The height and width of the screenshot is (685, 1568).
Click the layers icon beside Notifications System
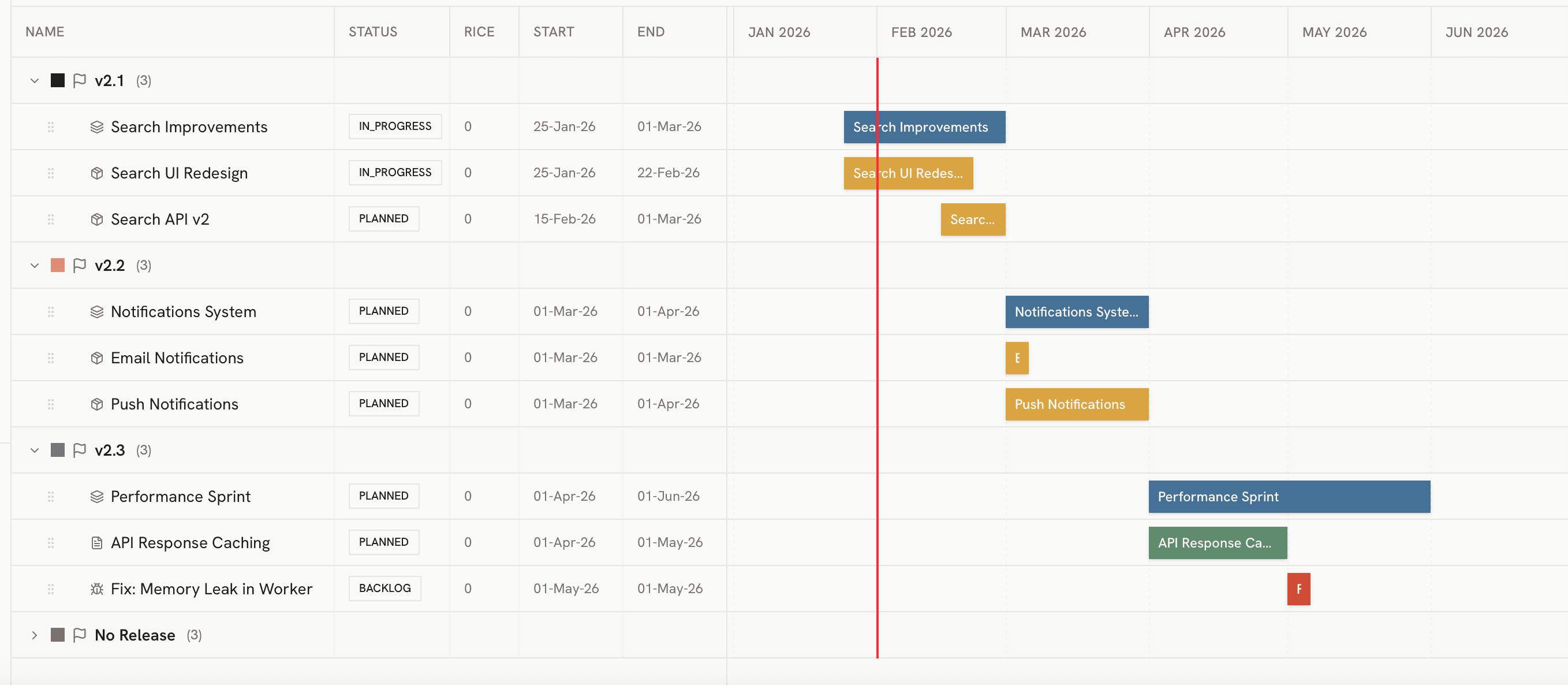pyautogui.click(x=96, y=311)
